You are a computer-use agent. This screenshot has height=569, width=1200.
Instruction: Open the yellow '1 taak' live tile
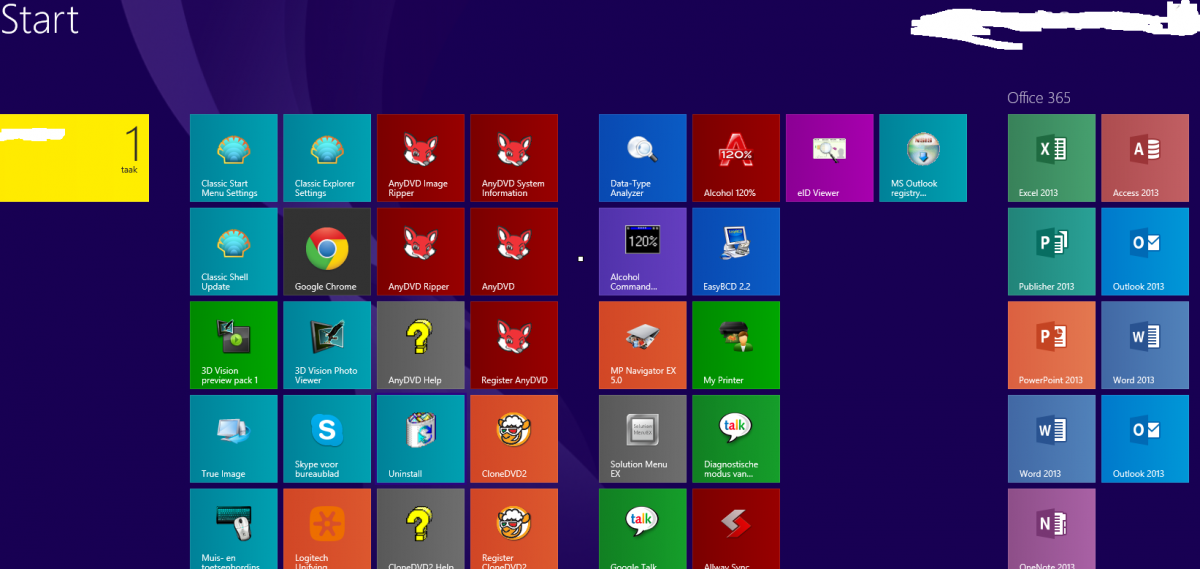[74, 158]
